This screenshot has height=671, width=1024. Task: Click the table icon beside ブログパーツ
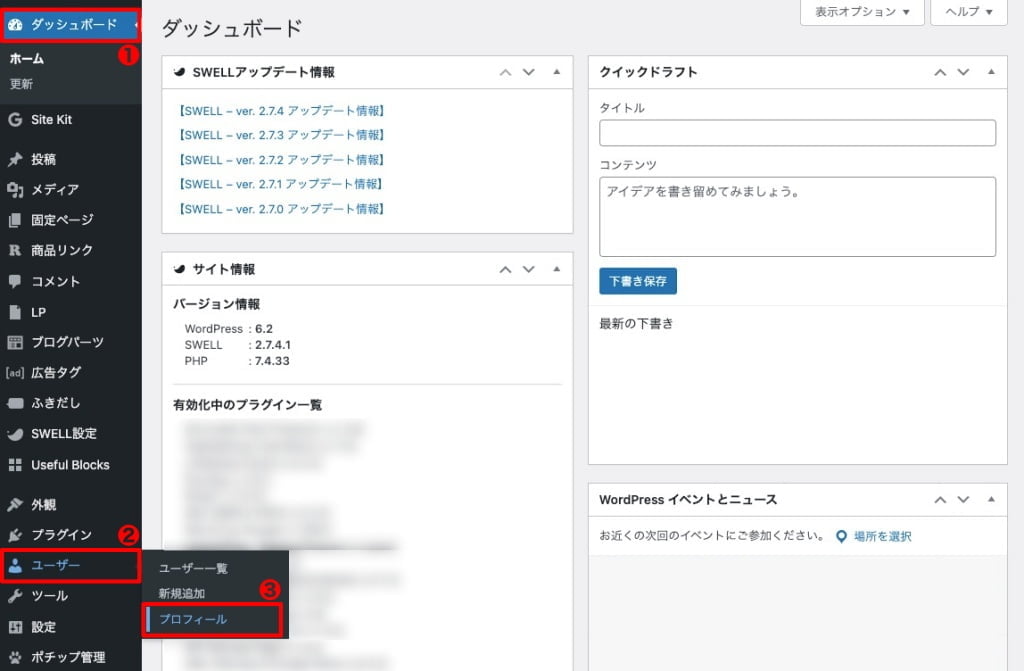click(15, 342)
